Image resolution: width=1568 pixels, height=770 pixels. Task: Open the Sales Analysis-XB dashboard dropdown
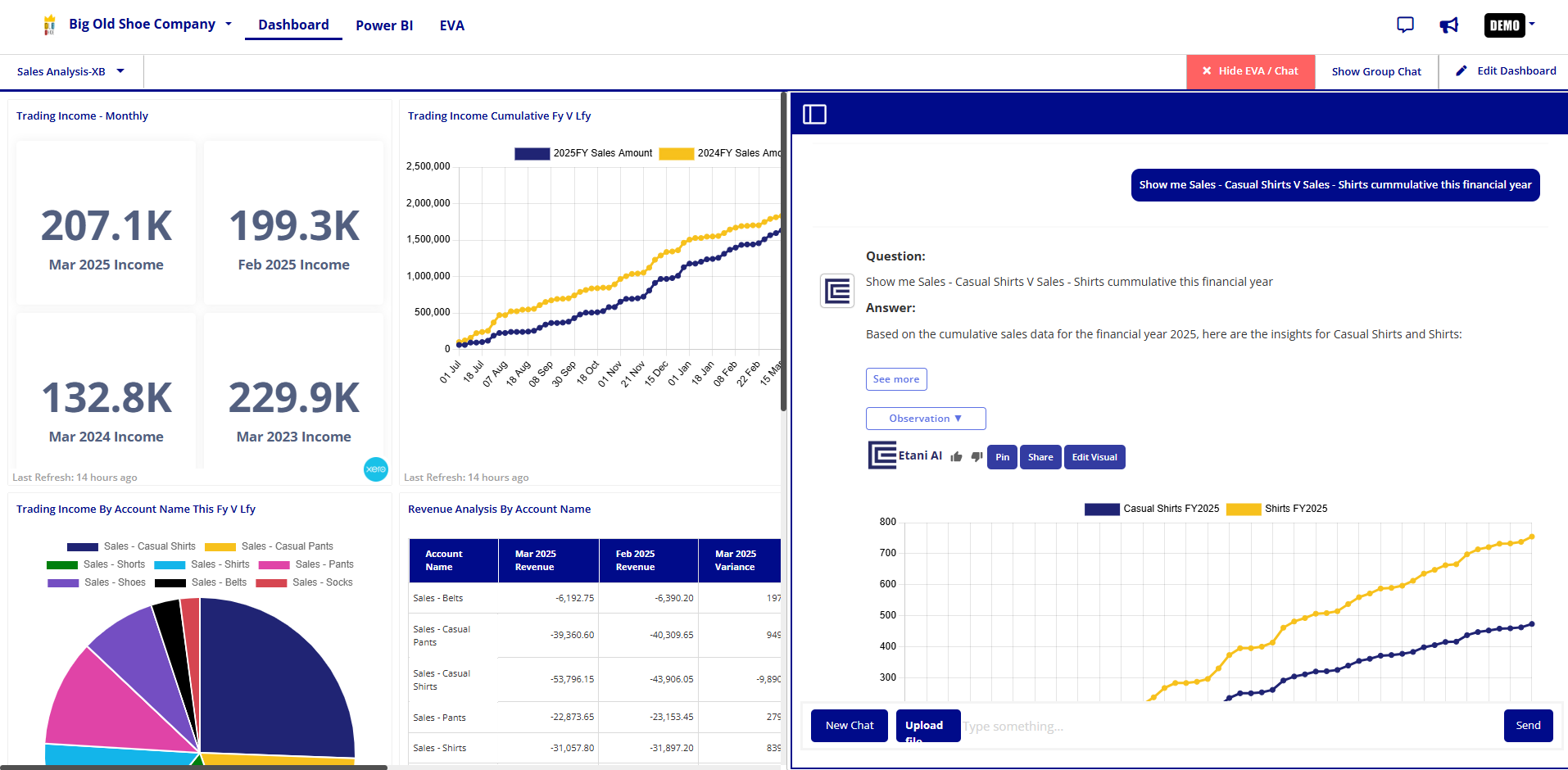tap(120, 71)
